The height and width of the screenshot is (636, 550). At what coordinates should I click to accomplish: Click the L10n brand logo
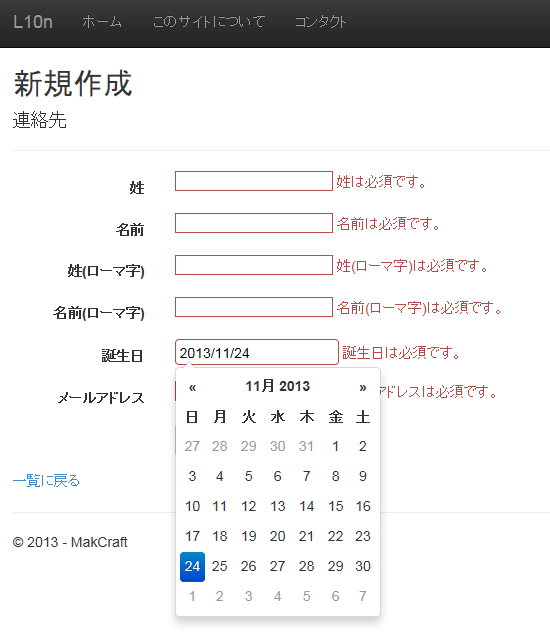click(33, 22)
